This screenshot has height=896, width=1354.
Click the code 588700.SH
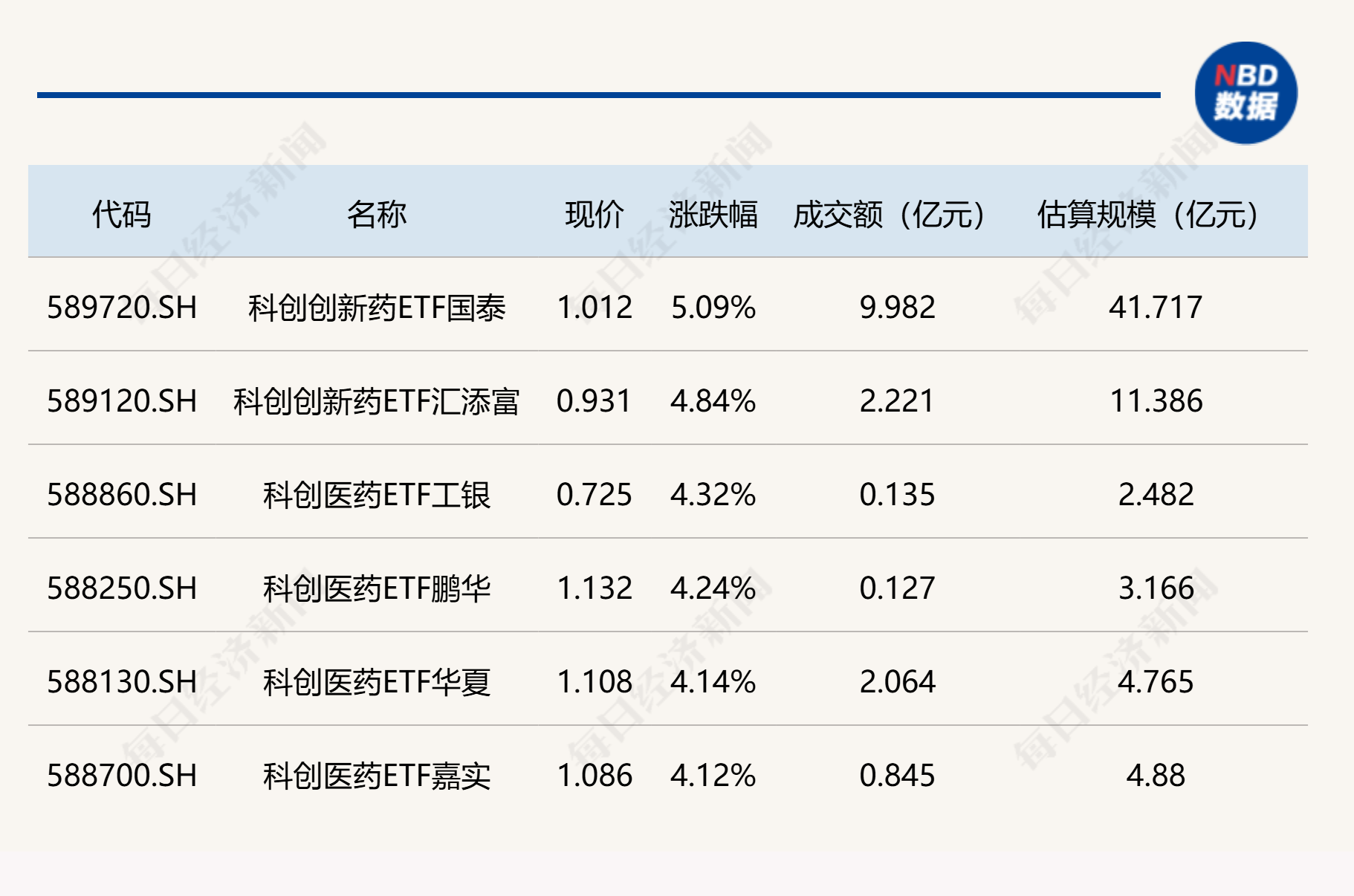[x=122, y=776]
